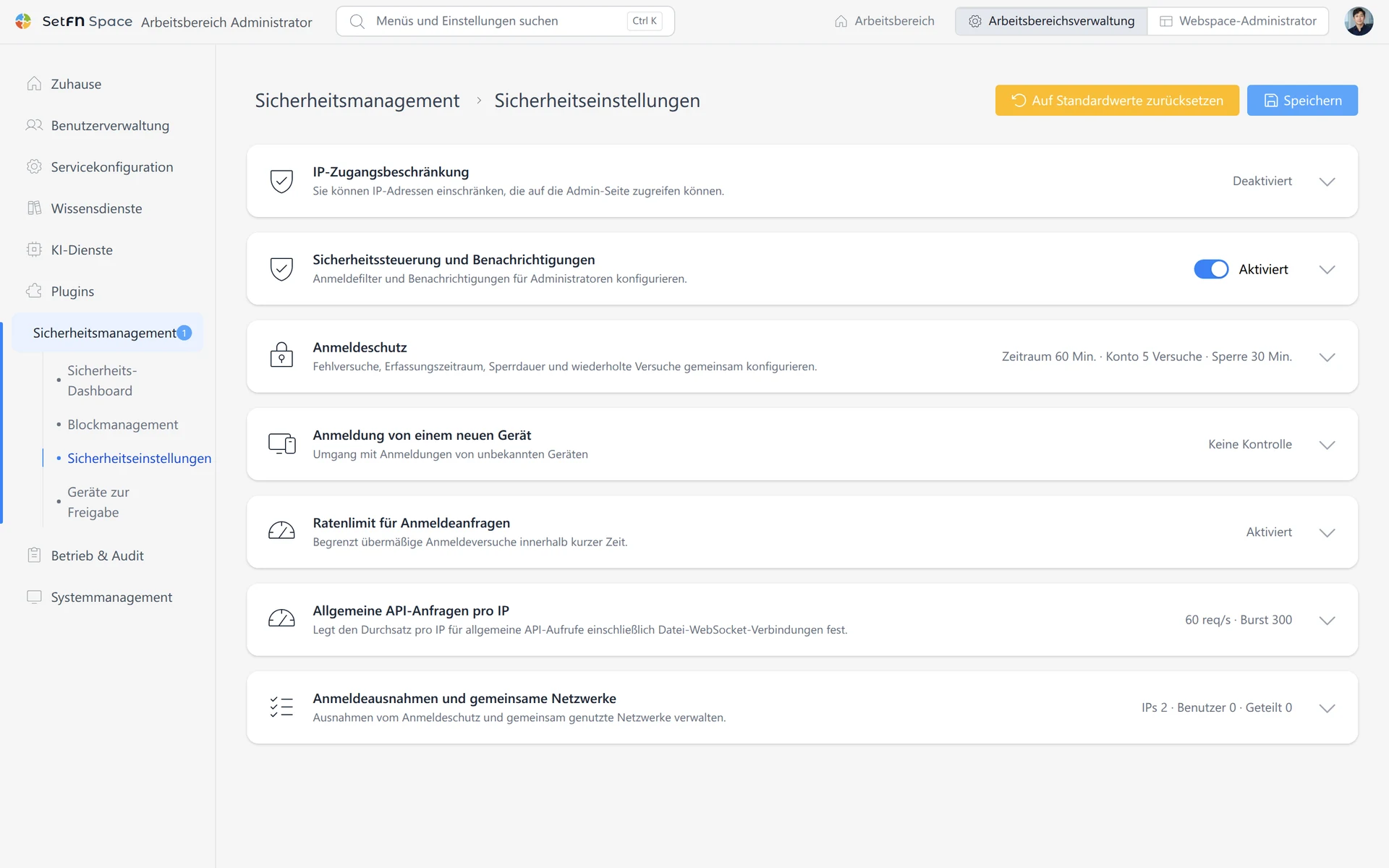Click the Servicekonfiguration gear icon
Viewport: 1389px width, 868px height.
(34, 166)
